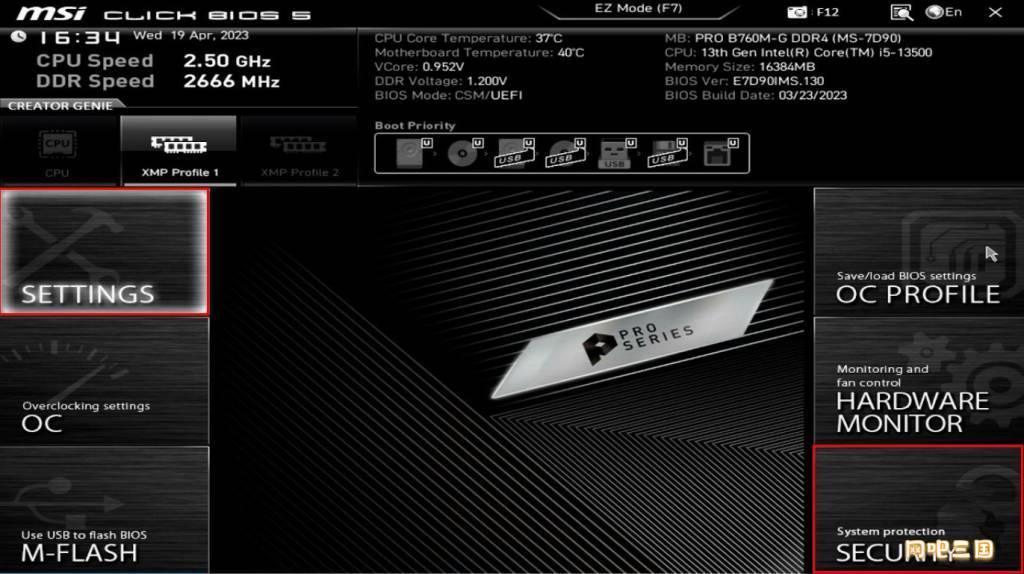
Task: Take a screenshot with the F12 camera icon
Action: 812,12
